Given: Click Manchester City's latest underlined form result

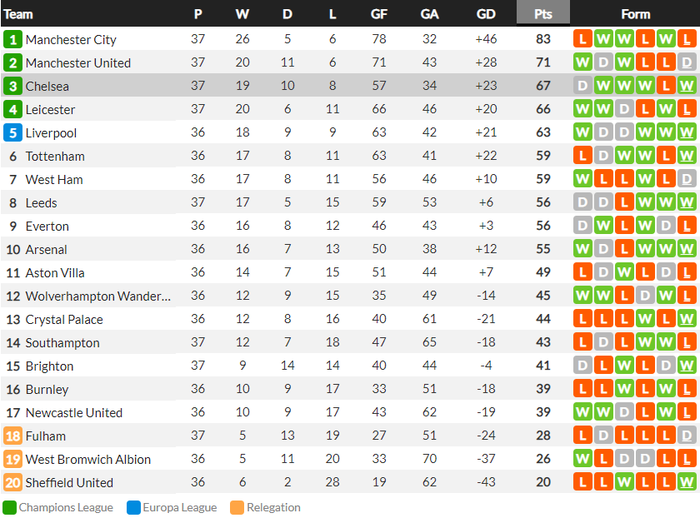Looking at the screenshot, I should point(686,40).
